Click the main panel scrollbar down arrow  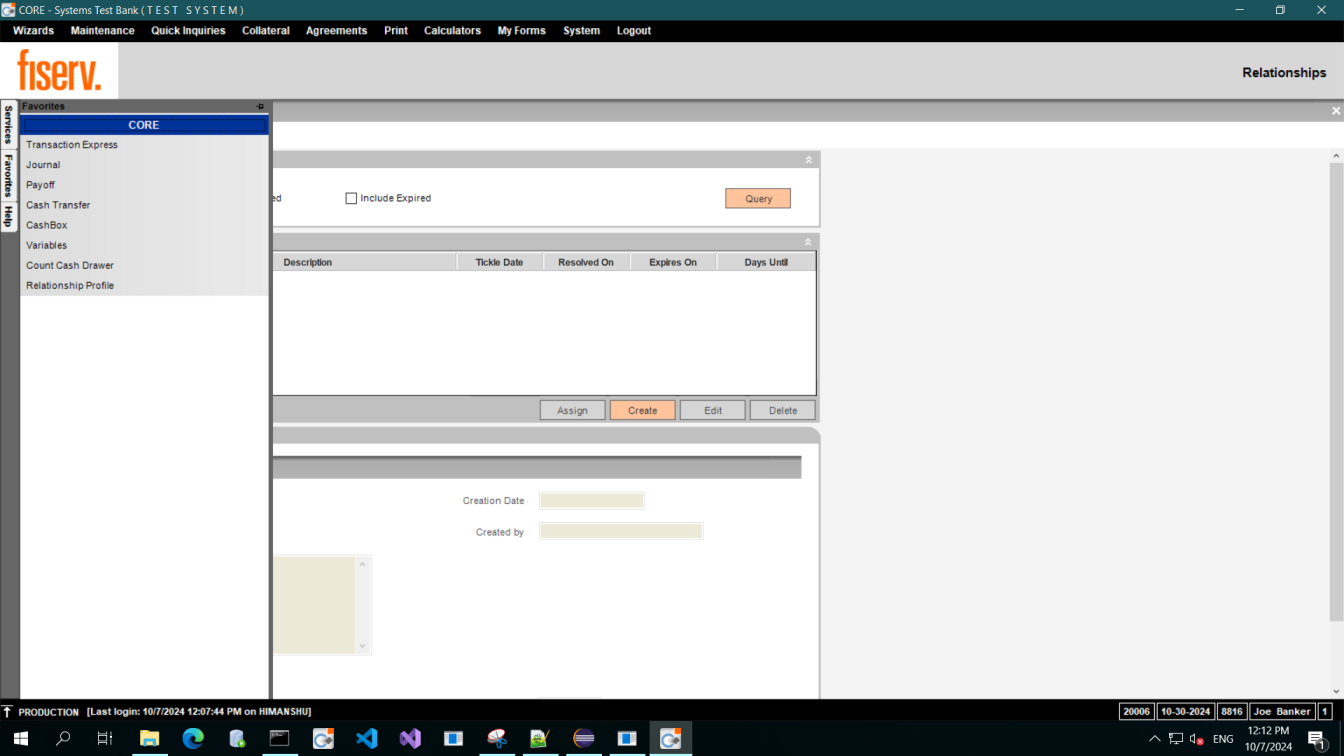pos(1337,691)
